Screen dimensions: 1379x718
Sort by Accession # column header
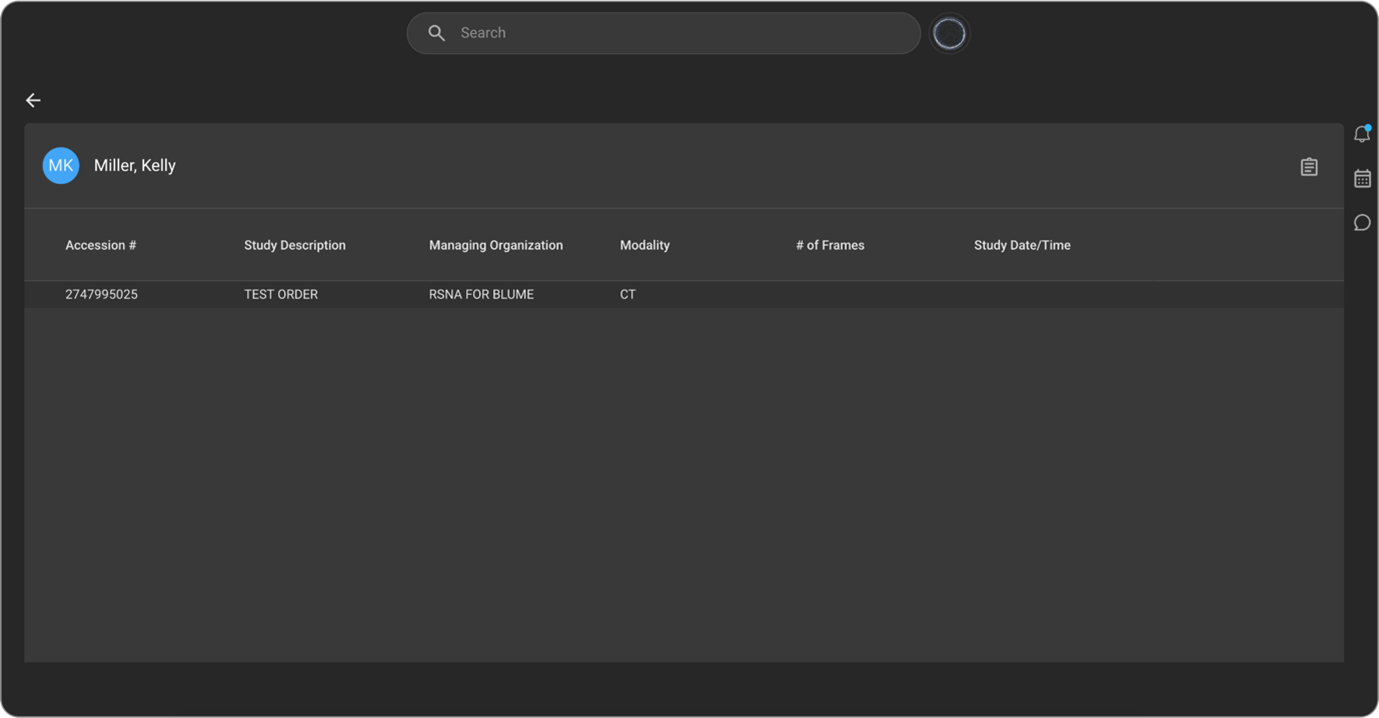pos(101,245)
